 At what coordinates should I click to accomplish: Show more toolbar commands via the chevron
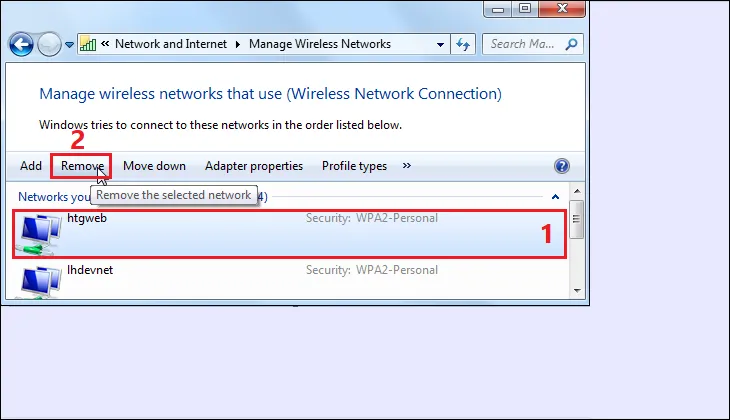tap(407, 166)
